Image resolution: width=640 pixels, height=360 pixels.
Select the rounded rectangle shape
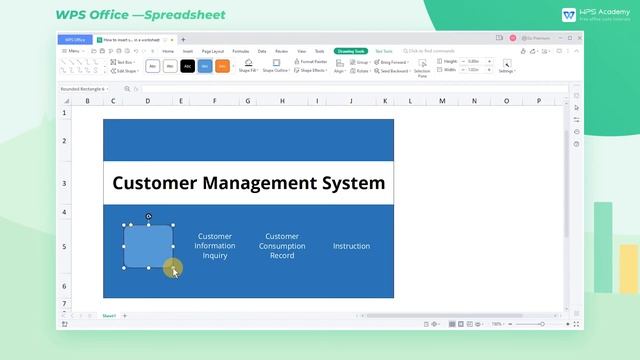click(x=148, y=247)
